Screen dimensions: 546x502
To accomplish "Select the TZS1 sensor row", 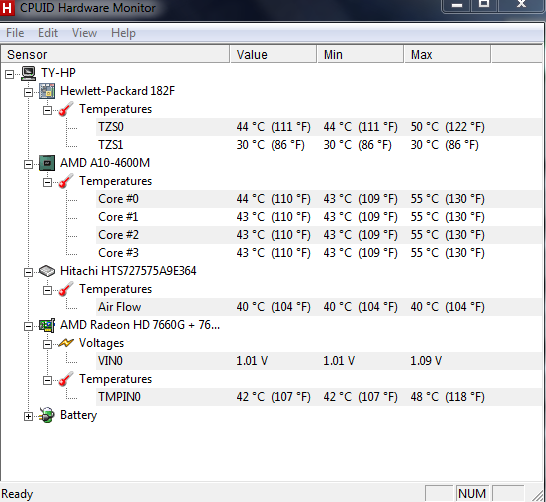I will click(319, 145).
